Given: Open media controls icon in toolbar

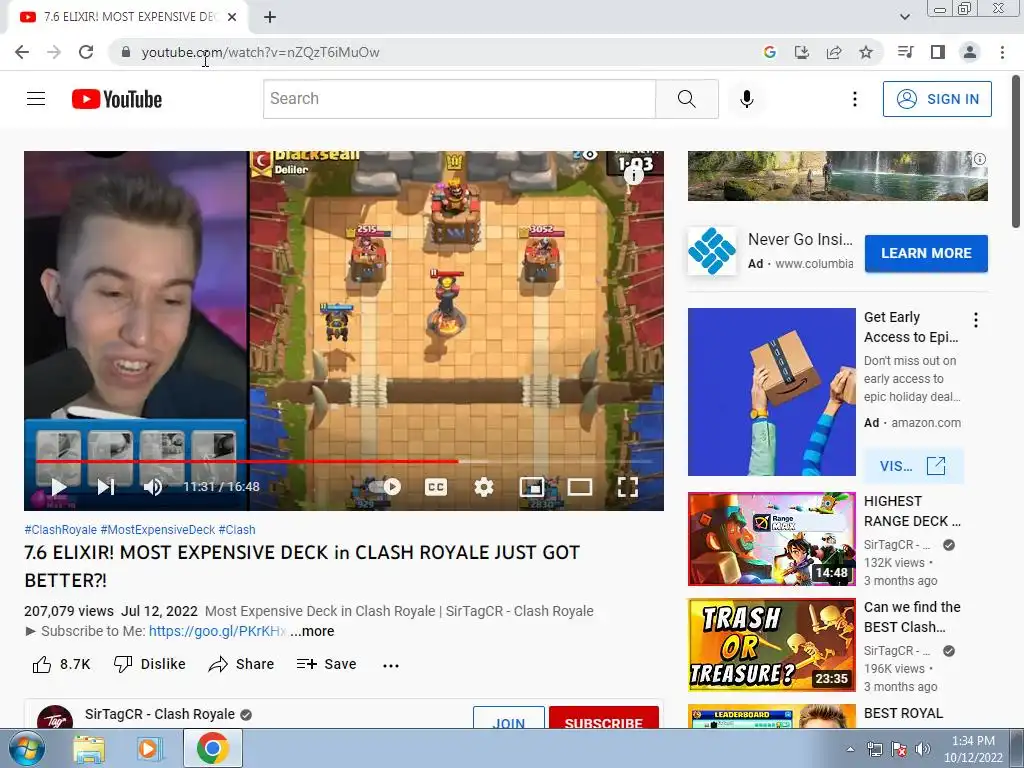Looking at the screenshot, I should pyautogui.click(x=905, y=52).
